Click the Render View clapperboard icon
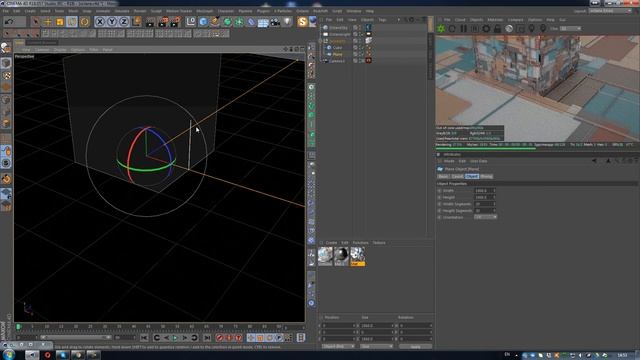The width and height of the screenshot is (640, 360). click(x=150, y=21)
